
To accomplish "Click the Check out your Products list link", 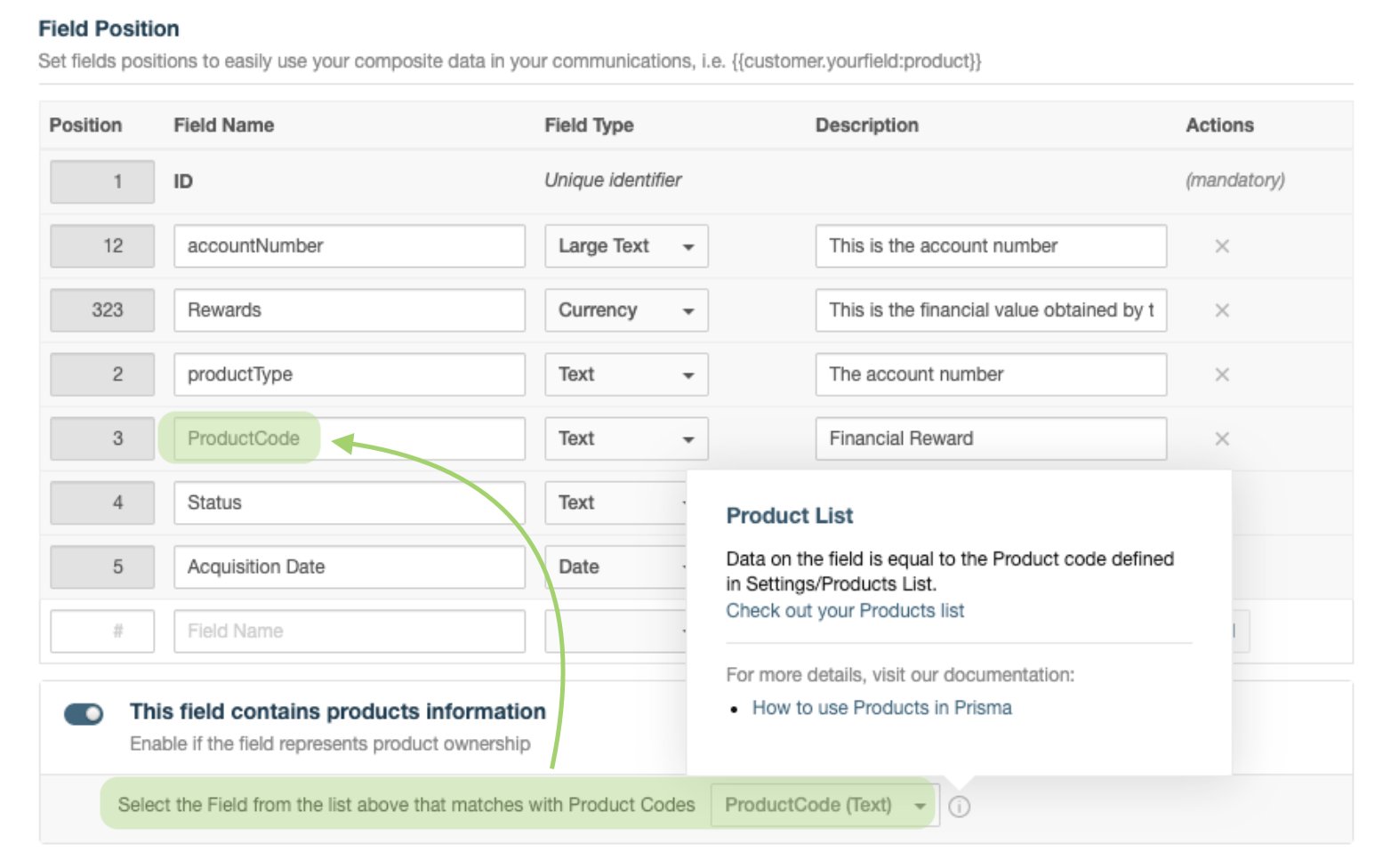I will 844,611.
